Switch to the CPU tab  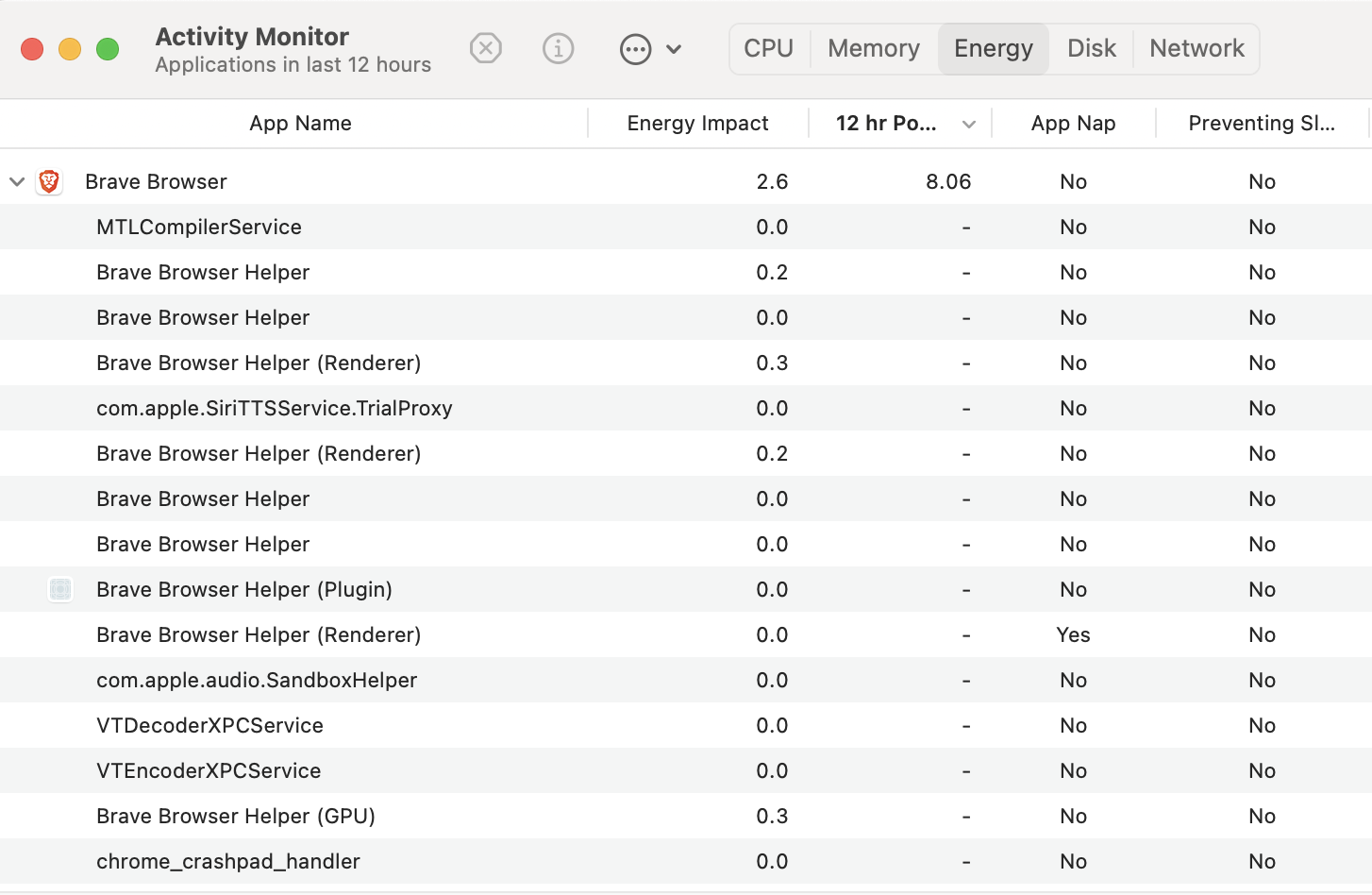coord(769,48)
